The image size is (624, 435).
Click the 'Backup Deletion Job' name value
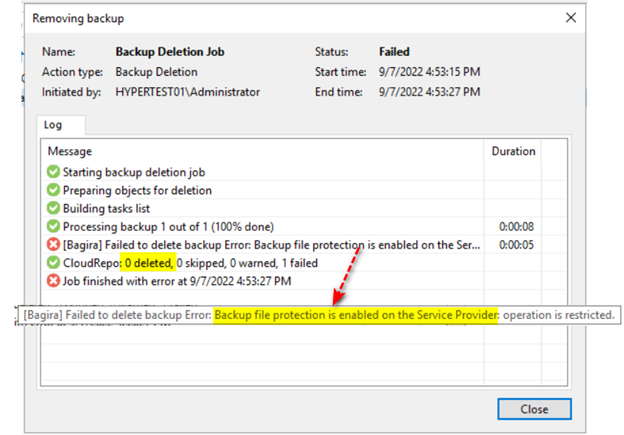pyautogui.click(x=170, y=52)
